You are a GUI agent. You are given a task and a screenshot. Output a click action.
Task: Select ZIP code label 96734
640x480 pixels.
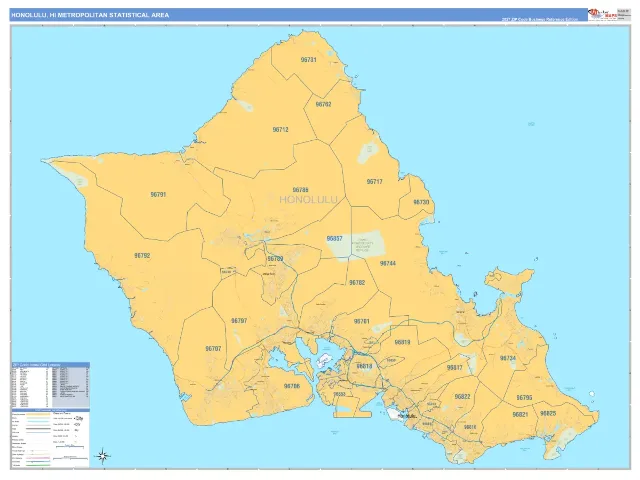tap(508, 358)
